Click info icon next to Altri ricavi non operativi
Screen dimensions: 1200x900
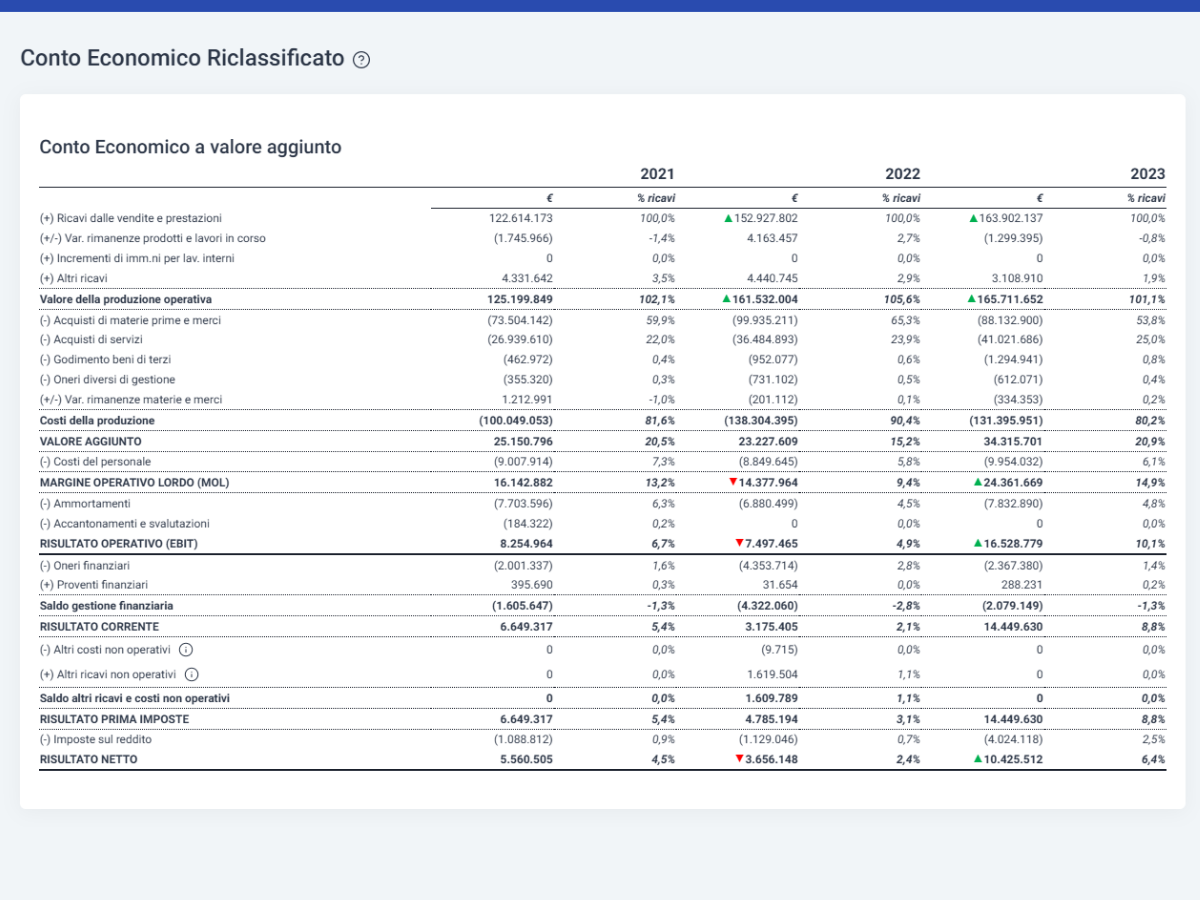tap(191, 674)
